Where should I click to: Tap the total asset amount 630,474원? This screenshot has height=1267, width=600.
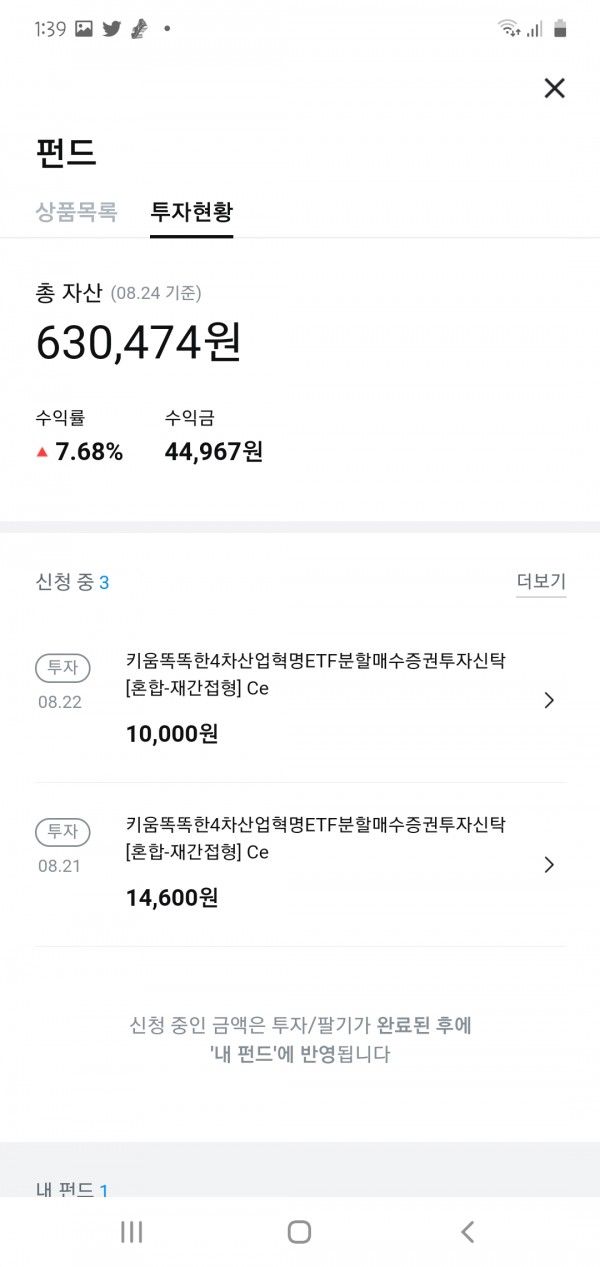[x=138, y=343]
